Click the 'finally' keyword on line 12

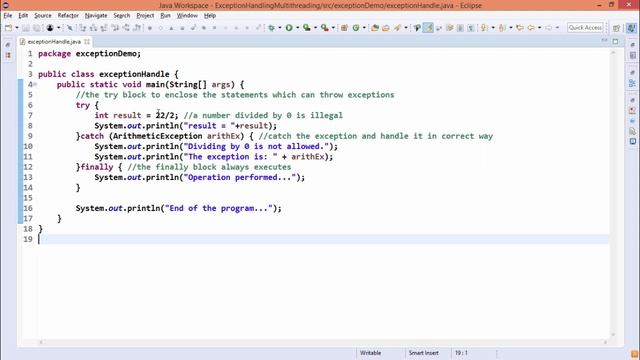click(97, 167)
